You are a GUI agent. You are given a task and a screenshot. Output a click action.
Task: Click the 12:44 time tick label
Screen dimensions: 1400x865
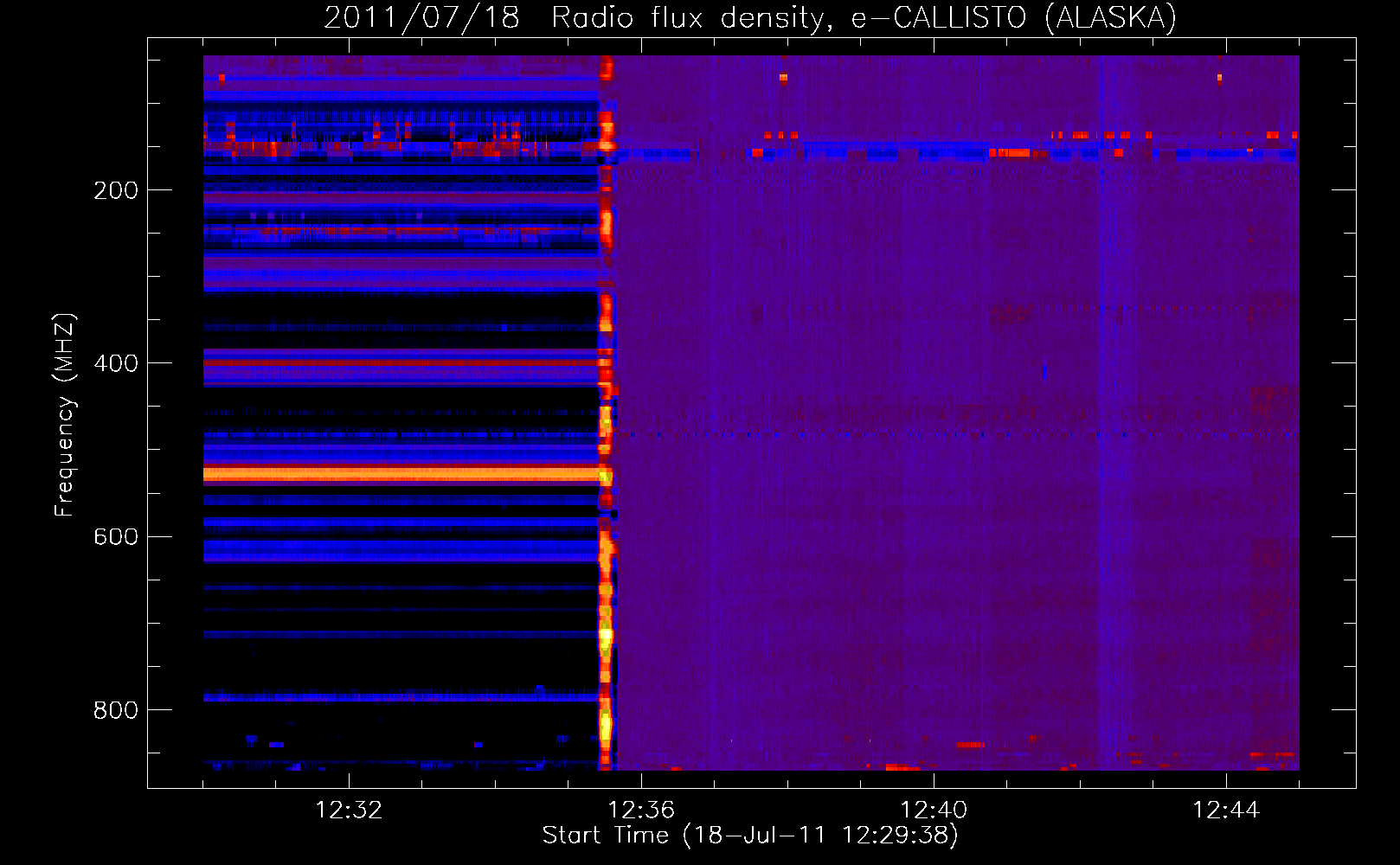pyautogui.click(x=1226, y=811)
